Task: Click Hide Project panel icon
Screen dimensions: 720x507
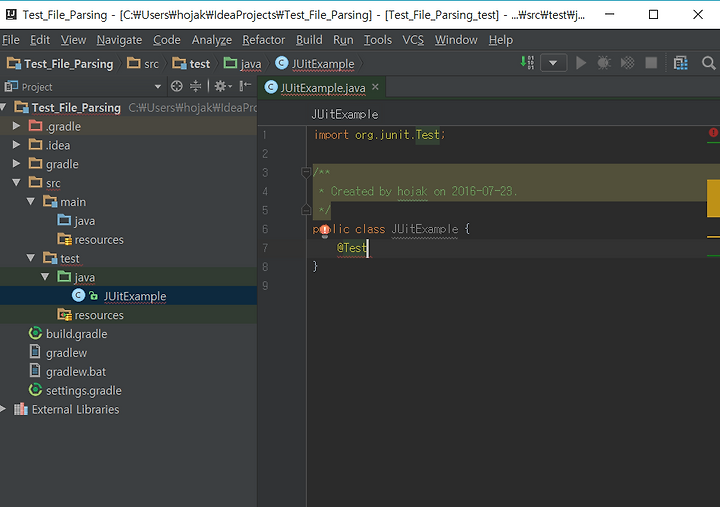Action: (245, 85)
